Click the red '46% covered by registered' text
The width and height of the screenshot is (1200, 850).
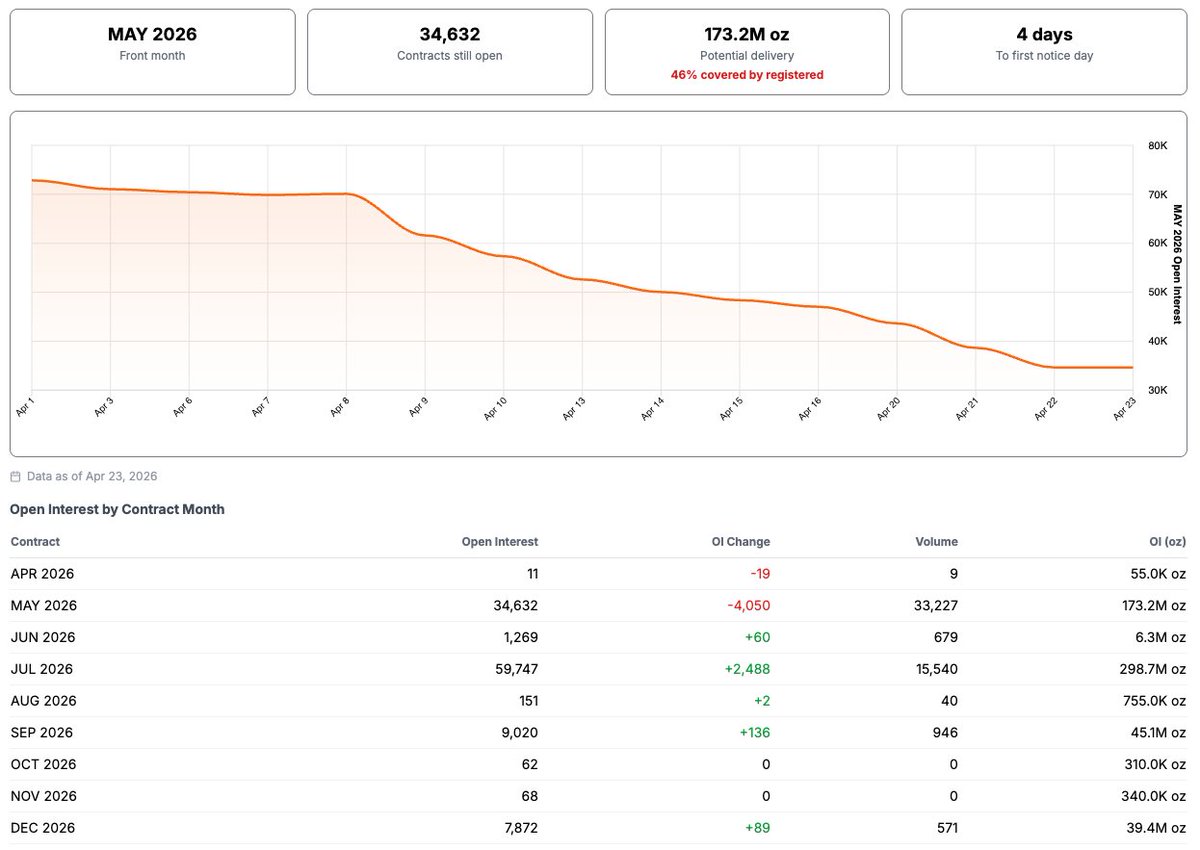pyautogui.click(x=747, y=75)
